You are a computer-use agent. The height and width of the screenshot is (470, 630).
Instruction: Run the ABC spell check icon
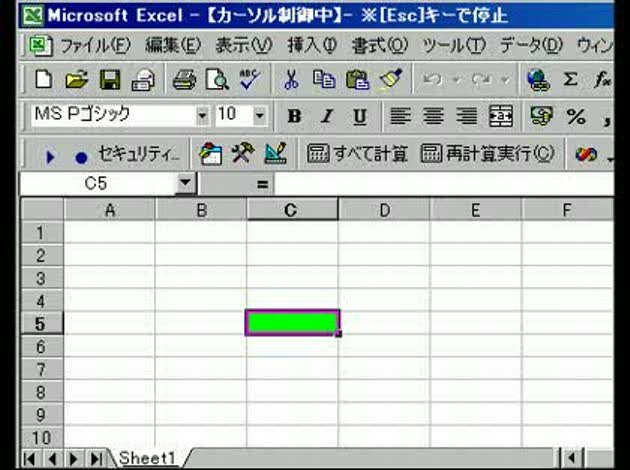coord(250,80)
